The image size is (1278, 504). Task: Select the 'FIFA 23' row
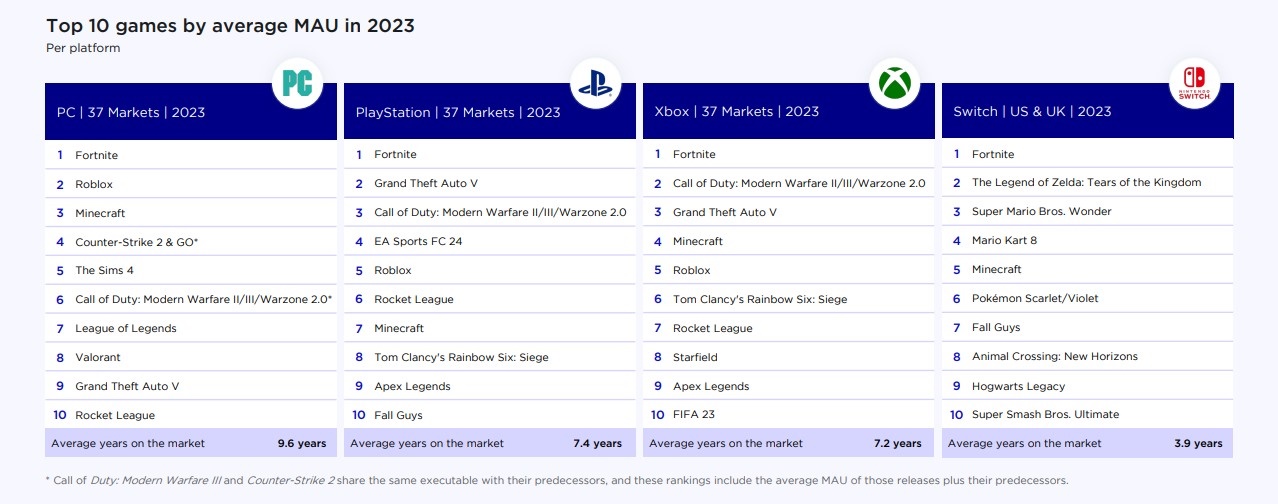point(788,414)
